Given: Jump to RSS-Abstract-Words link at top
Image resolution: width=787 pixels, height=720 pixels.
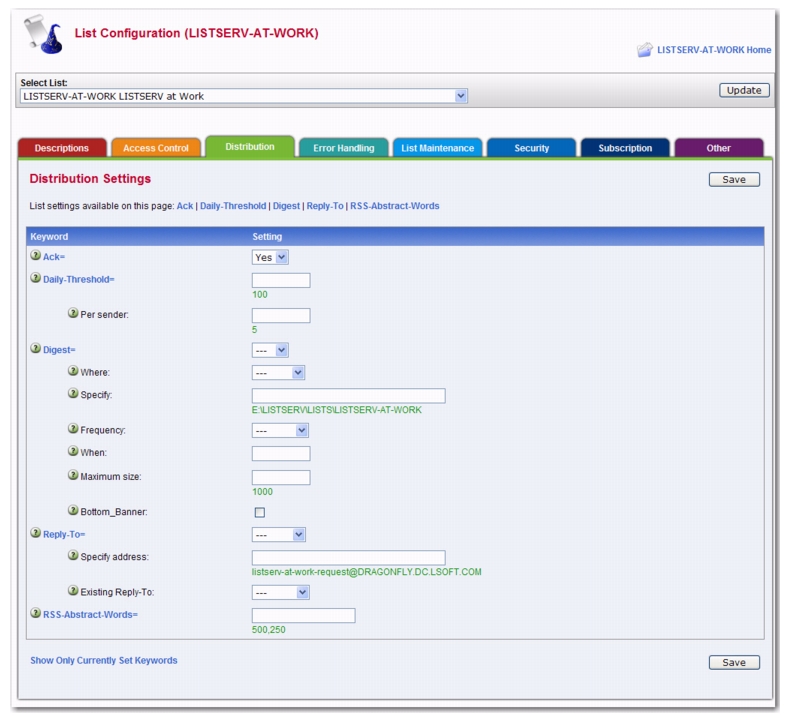Looking at the screenshot, I should pos(395,206).
